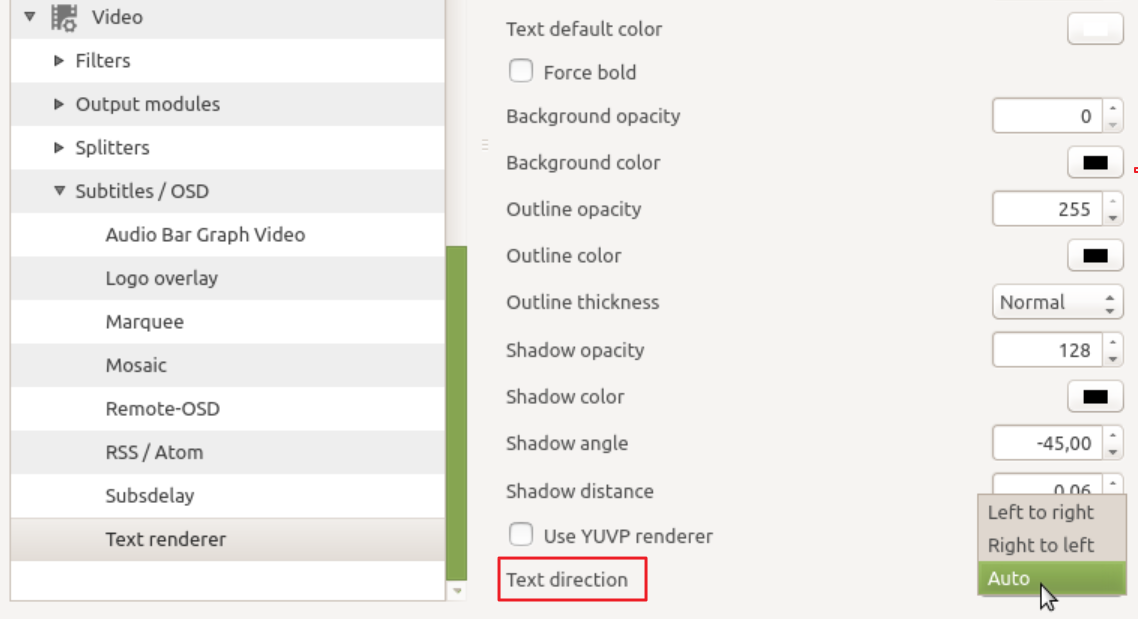
Task: Increase Shadow opacity with up arrow
Action: point(1113,342)
